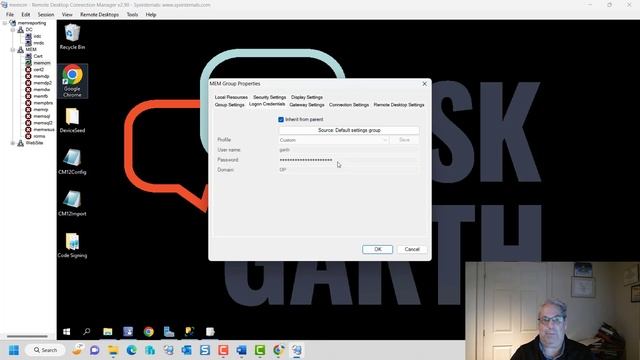The height and width of the screenshot is (360, 640).
Task: Click the Source: Default settings group button
Action: 349,130
